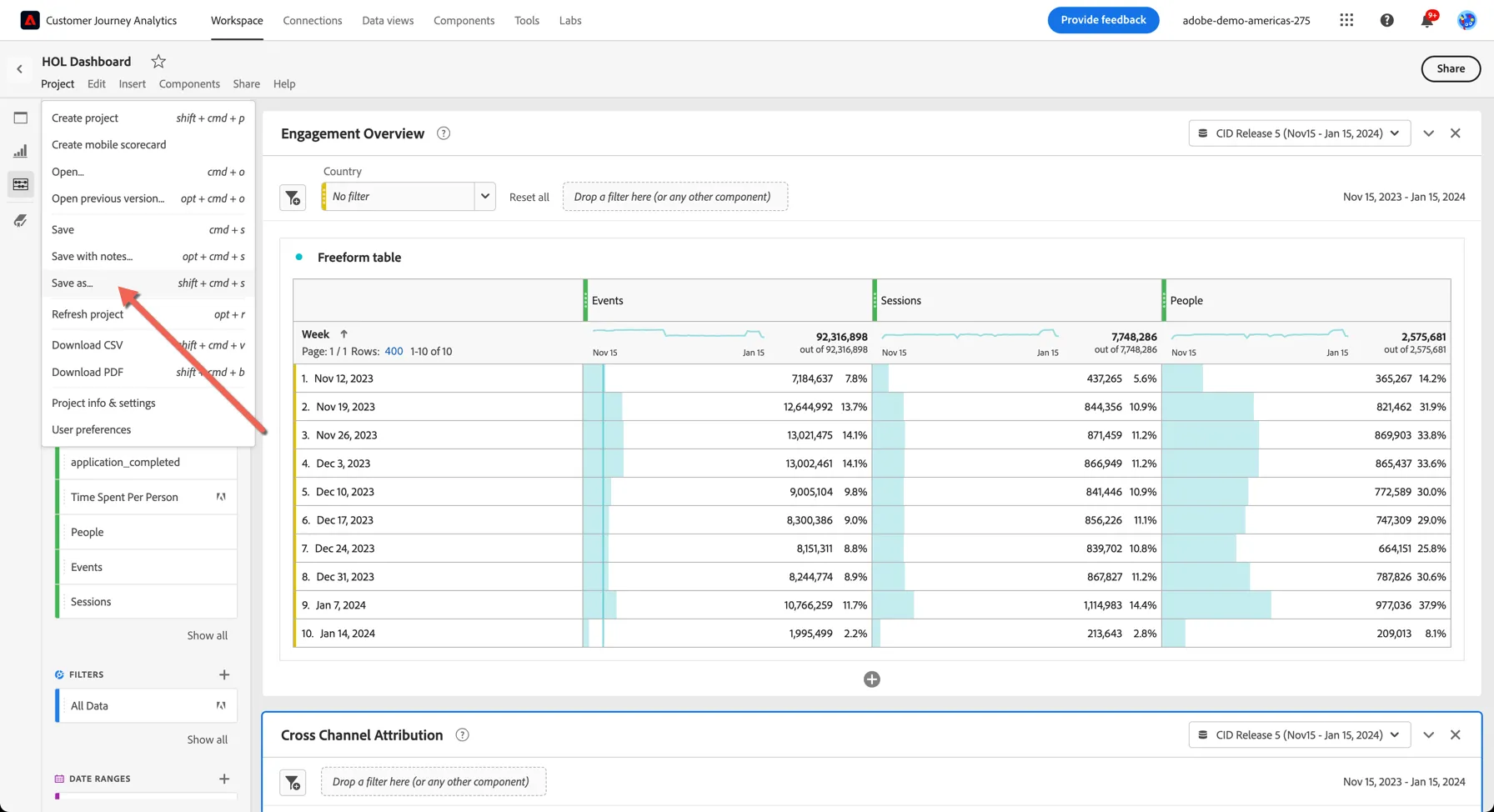The height and width of the screenshot is (812, 1494).
Task: Click Cross Channel Attribution info icon
Action: pyautogui.click(x=462, y=735)
